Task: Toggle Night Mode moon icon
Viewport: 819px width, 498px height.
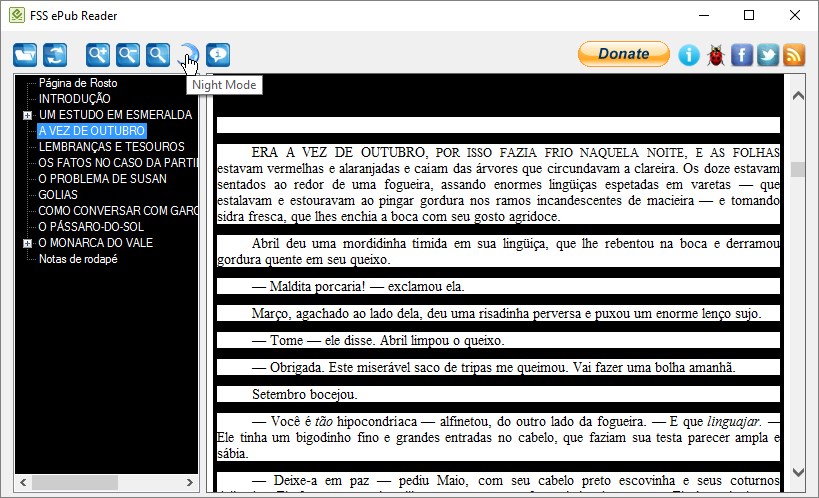Action: coord(188,55)
